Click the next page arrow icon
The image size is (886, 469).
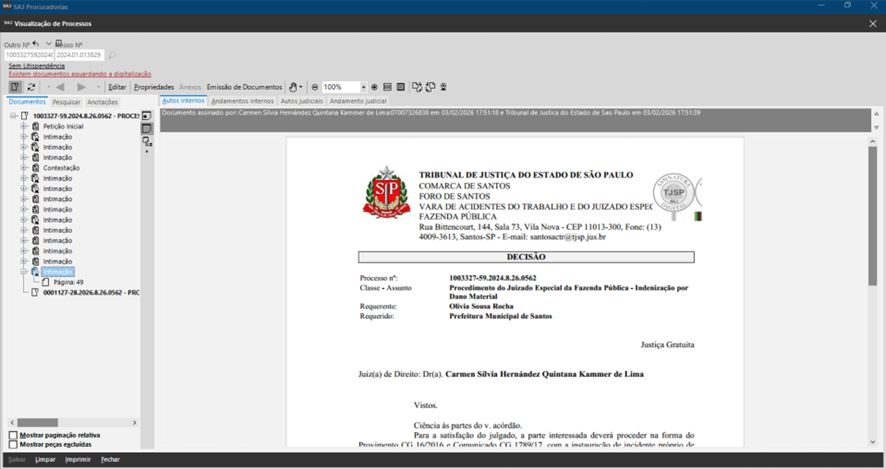[x=82, y=87]
